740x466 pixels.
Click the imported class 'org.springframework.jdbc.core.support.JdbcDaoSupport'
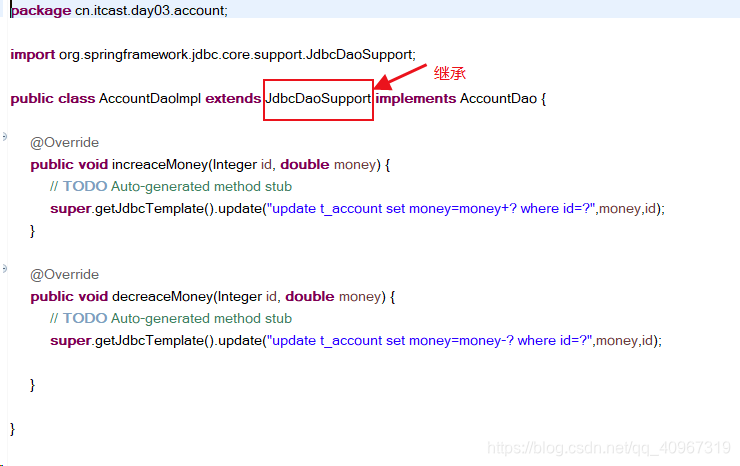click(x=235, y=55)
